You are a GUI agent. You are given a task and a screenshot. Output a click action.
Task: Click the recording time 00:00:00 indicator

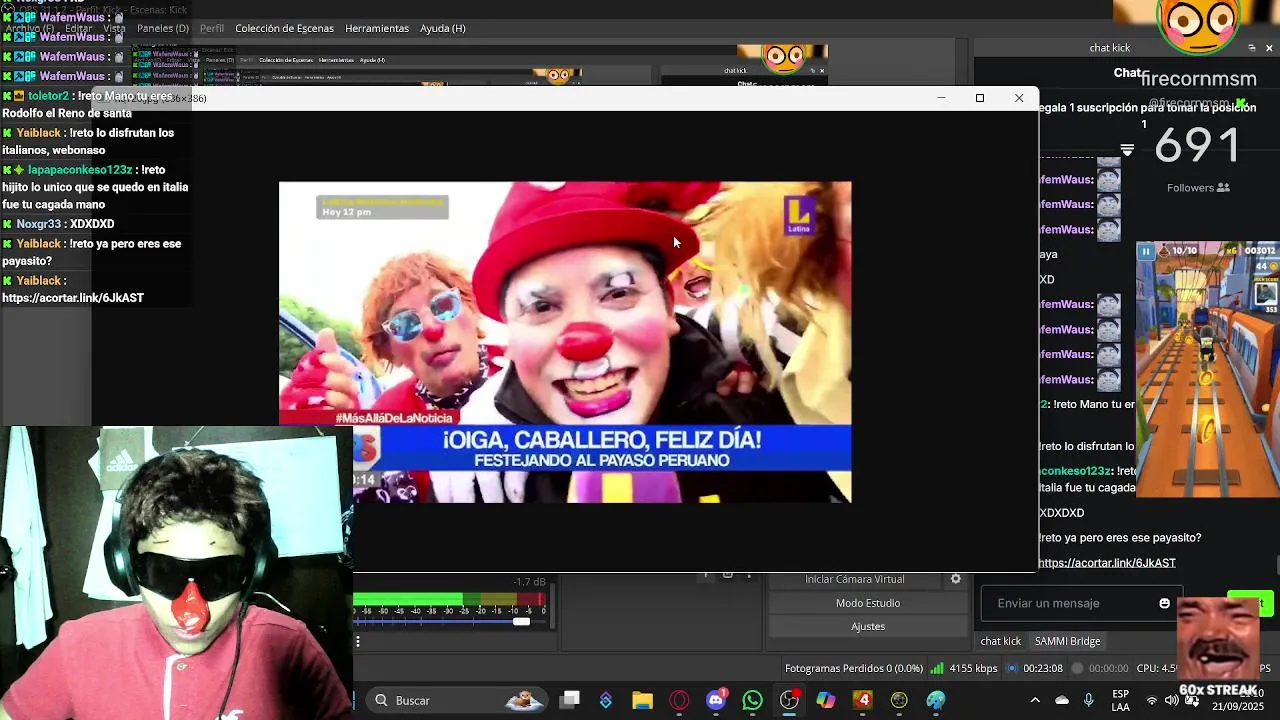1100,668
